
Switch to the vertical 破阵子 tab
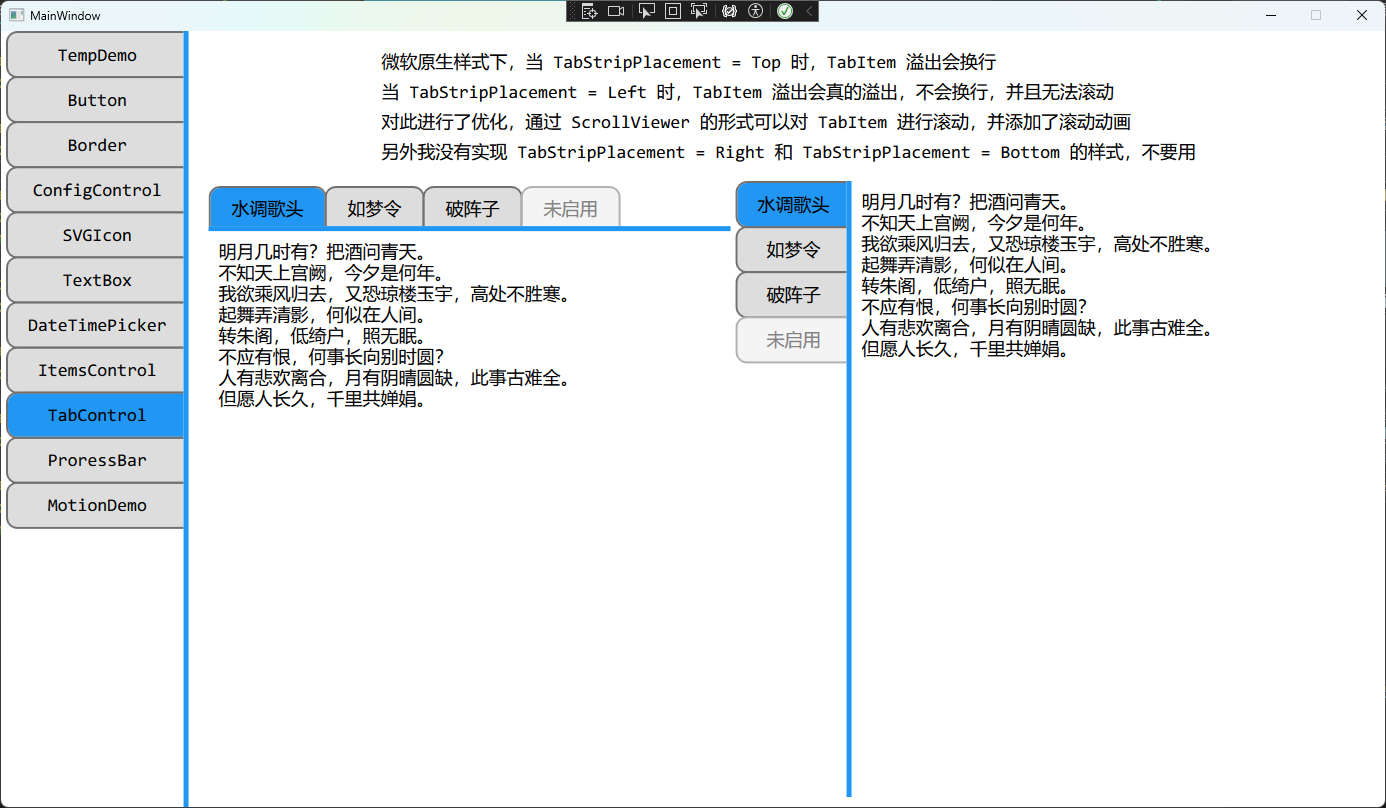tap(792, 295)
